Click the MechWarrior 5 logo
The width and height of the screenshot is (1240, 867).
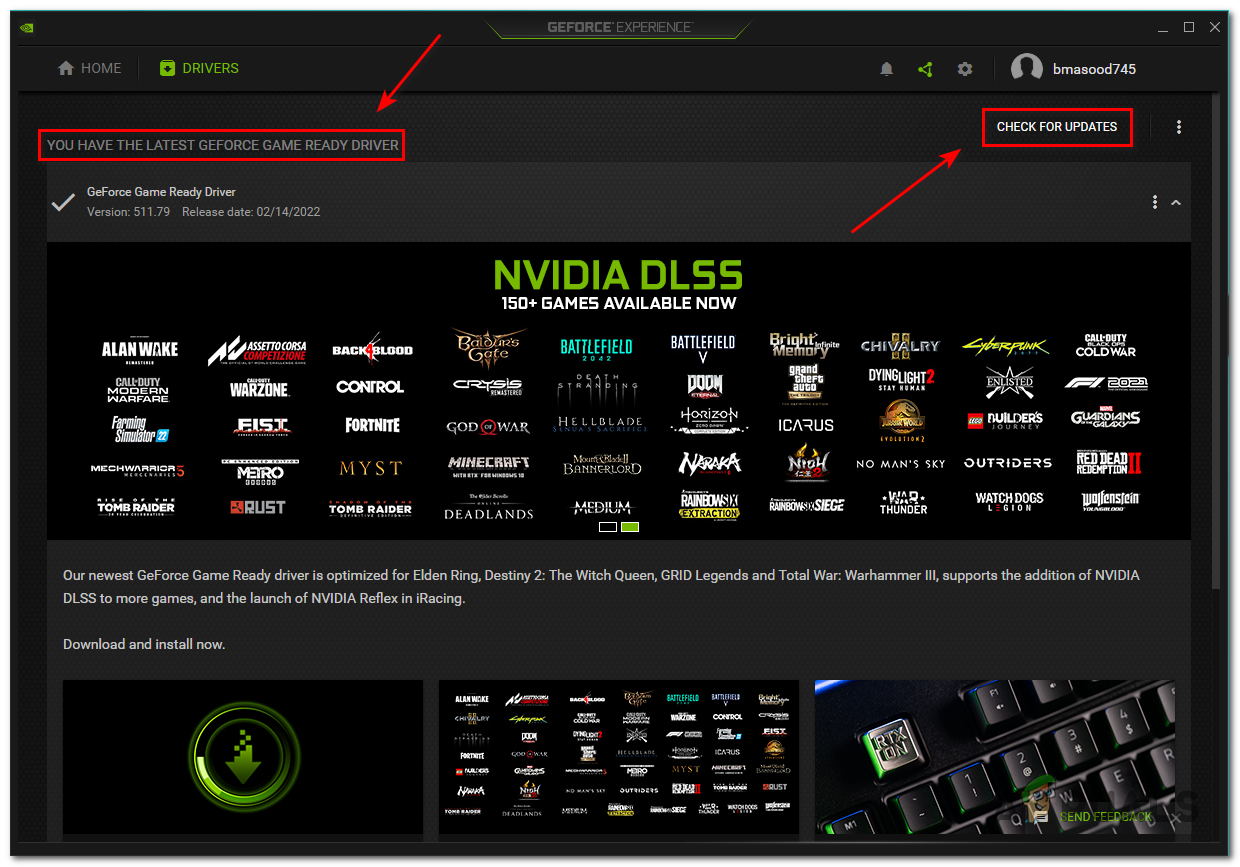click(138, 470)
